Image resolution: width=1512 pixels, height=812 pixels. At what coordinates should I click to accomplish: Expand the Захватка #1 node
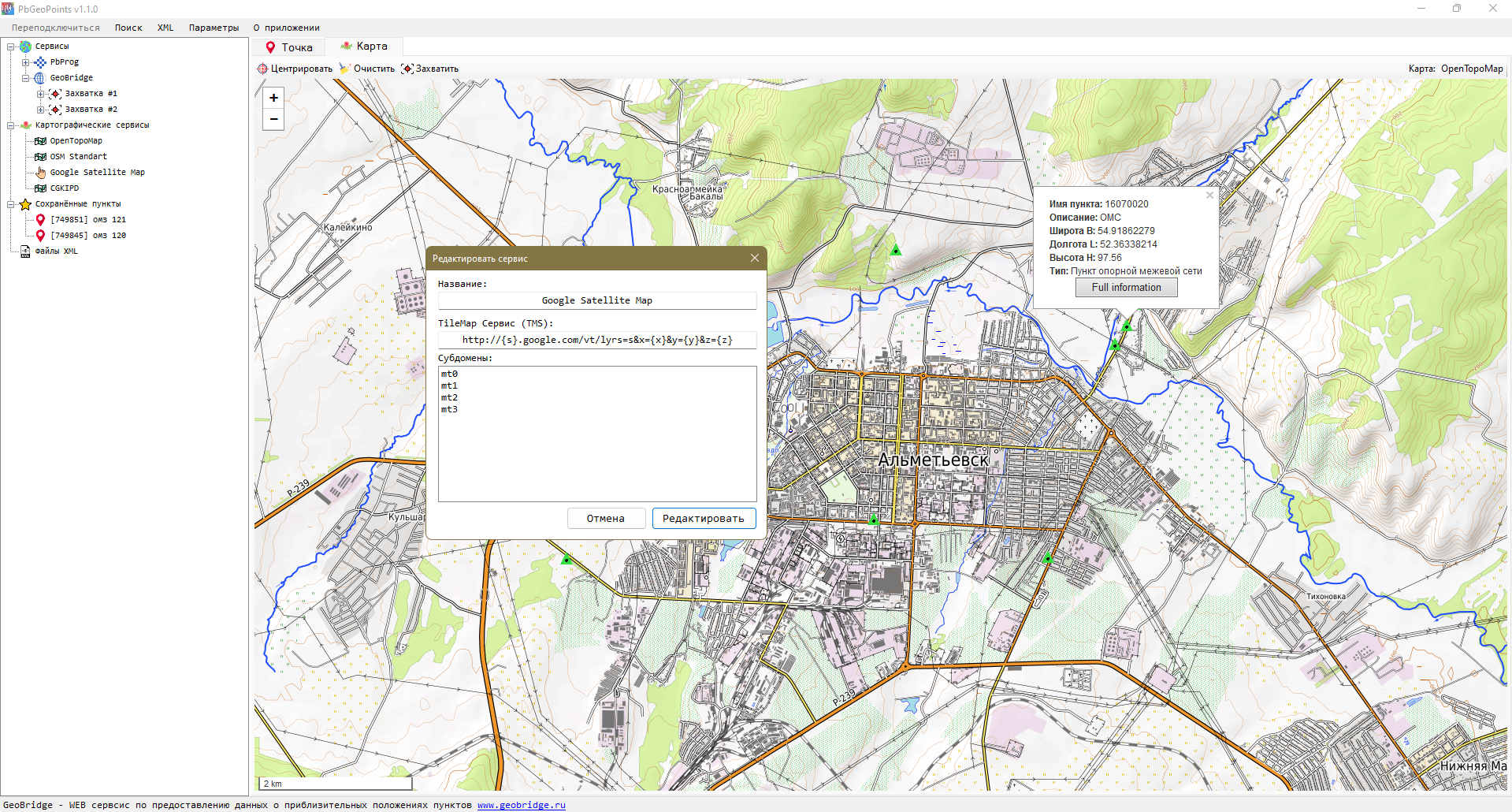point(40,94)
